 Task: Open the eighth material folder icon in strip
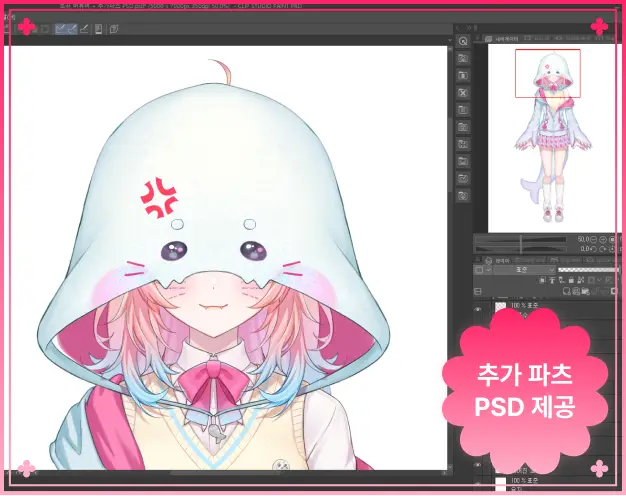[x=463, y=161]
